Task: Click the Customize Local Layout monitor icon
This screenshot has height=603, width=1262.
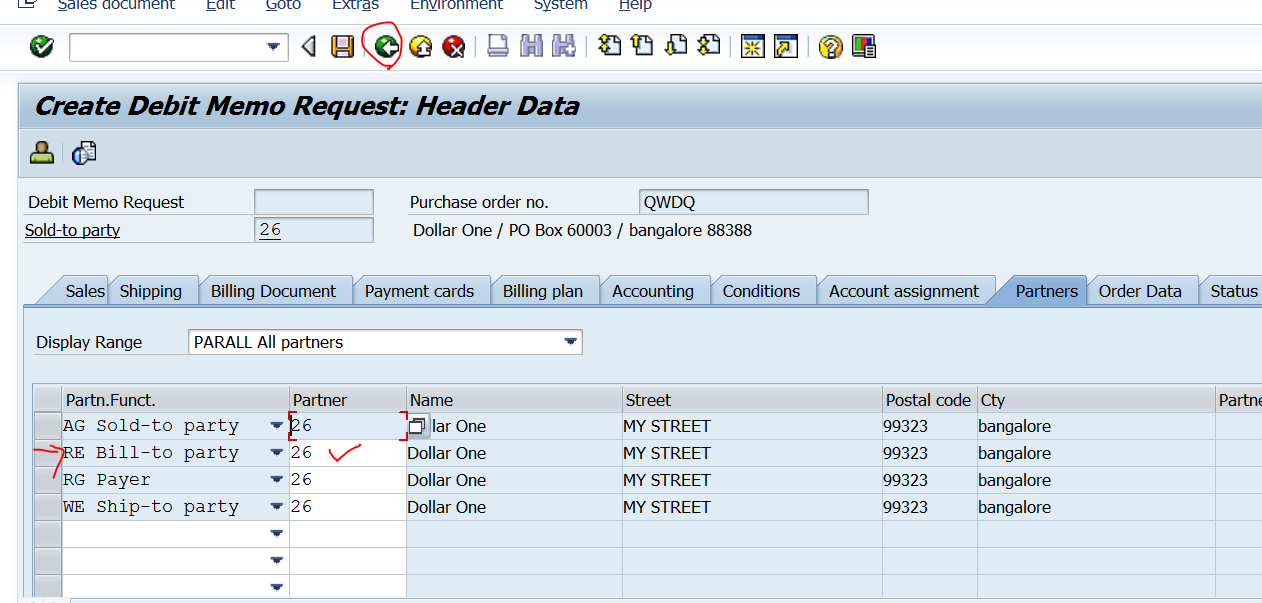Action: pos(864,46)
